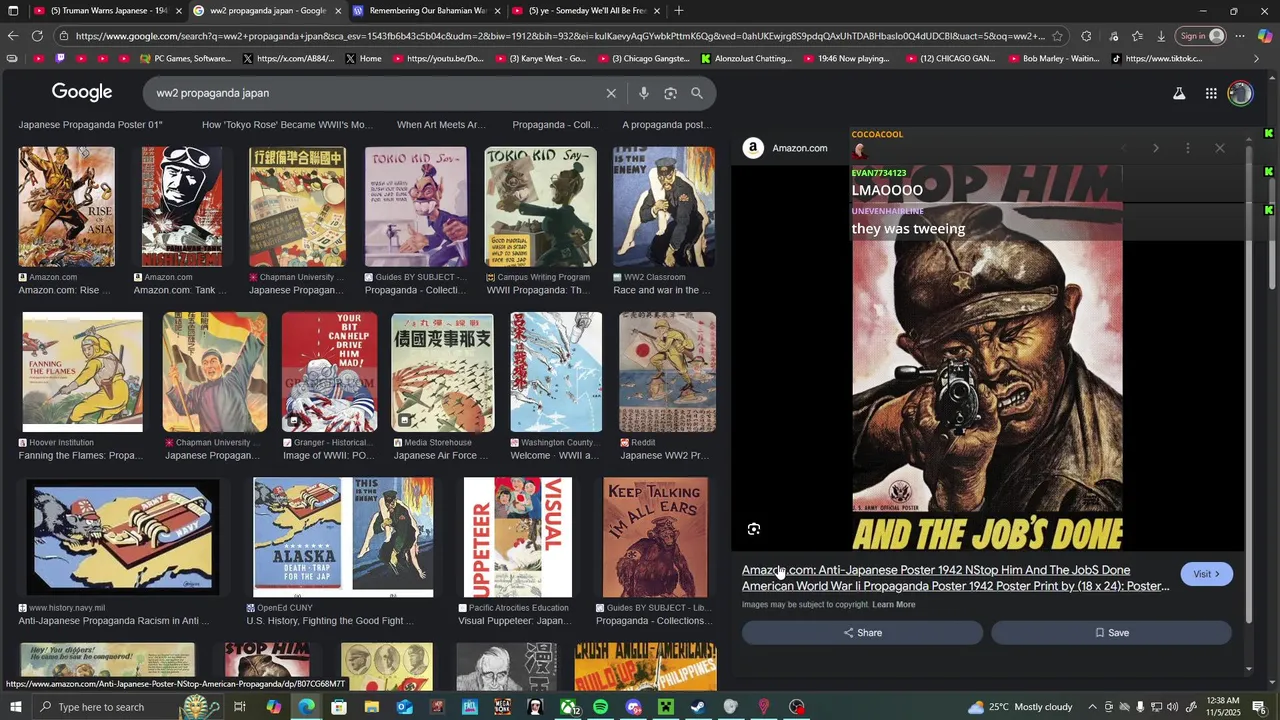Open clock showing 12:38 AM
The width and height of the screenshot is (1280, 720).
point(1223,707)
